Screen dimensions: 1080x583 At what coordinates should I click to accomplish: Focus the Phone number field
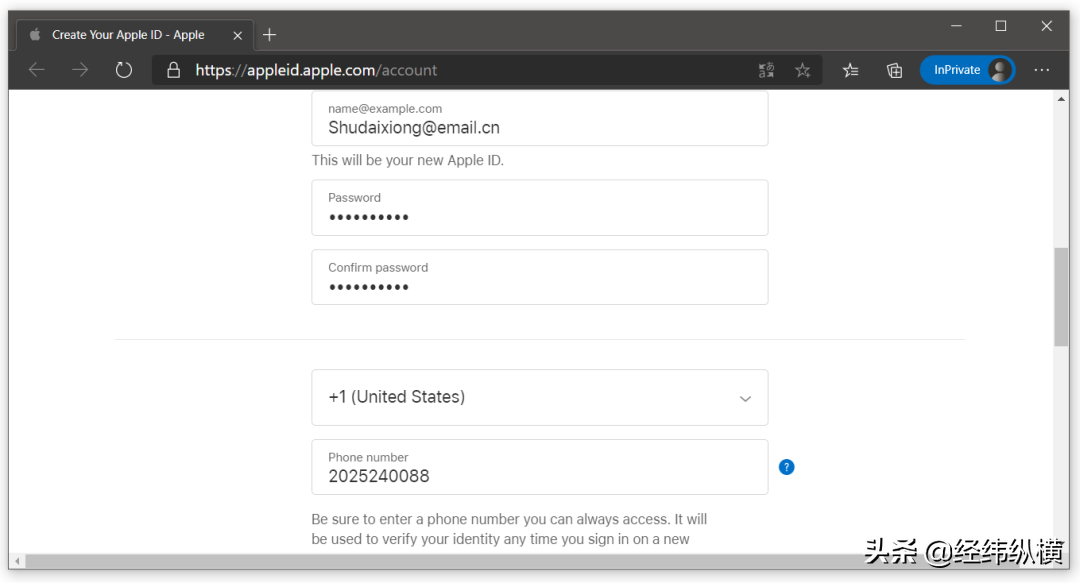539,467
